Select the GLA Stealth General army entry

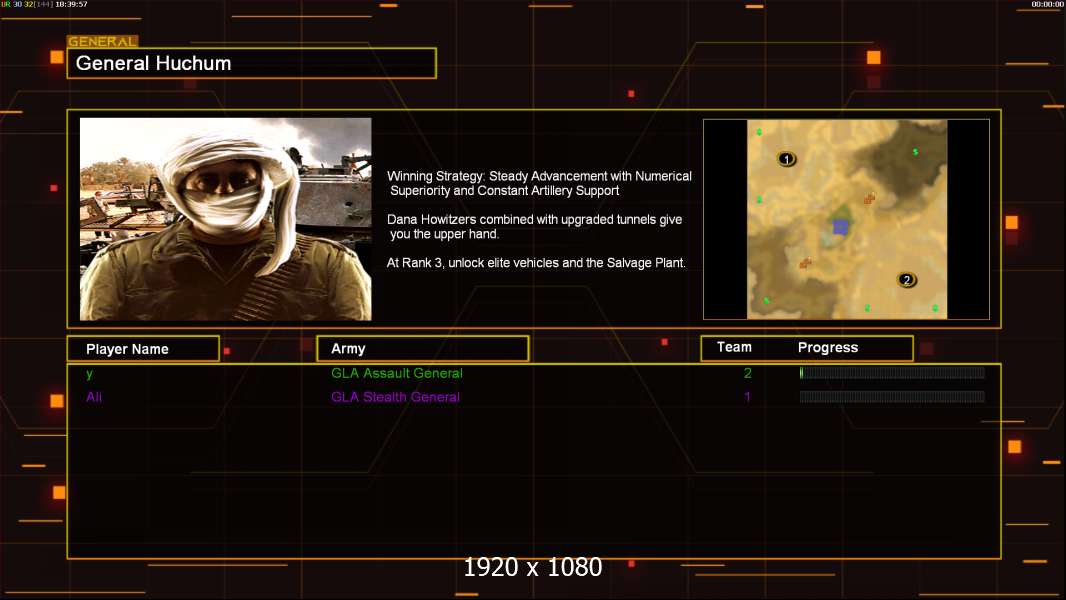coord(396,397)
